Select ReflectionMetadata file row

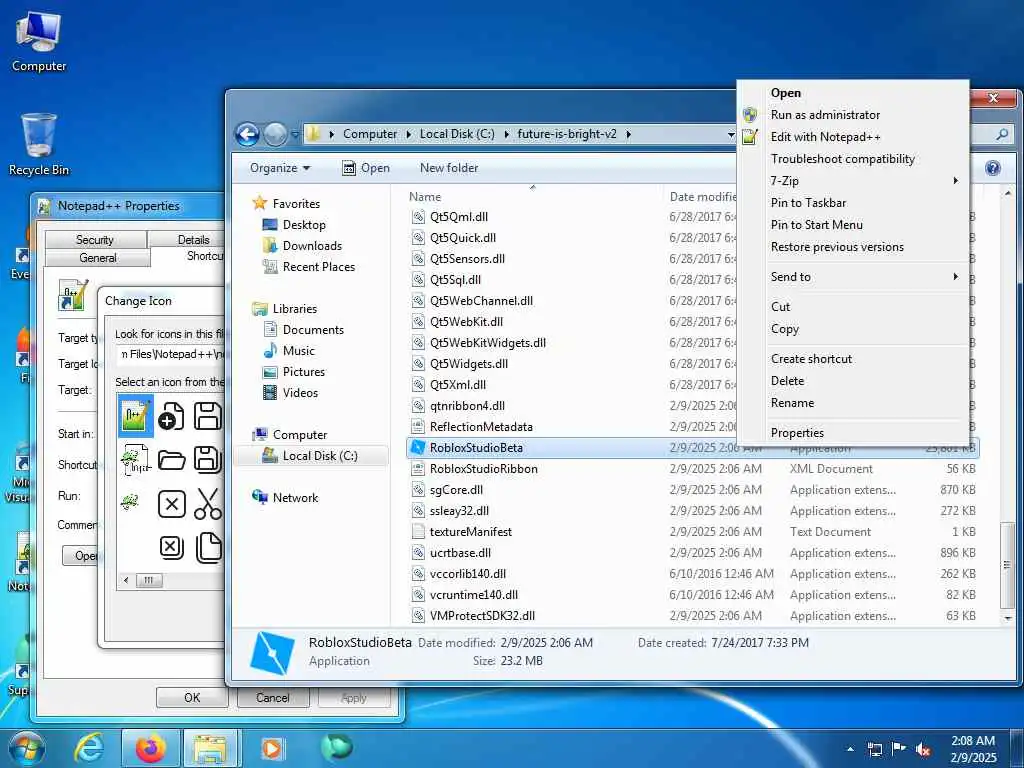tap(481, 426)
